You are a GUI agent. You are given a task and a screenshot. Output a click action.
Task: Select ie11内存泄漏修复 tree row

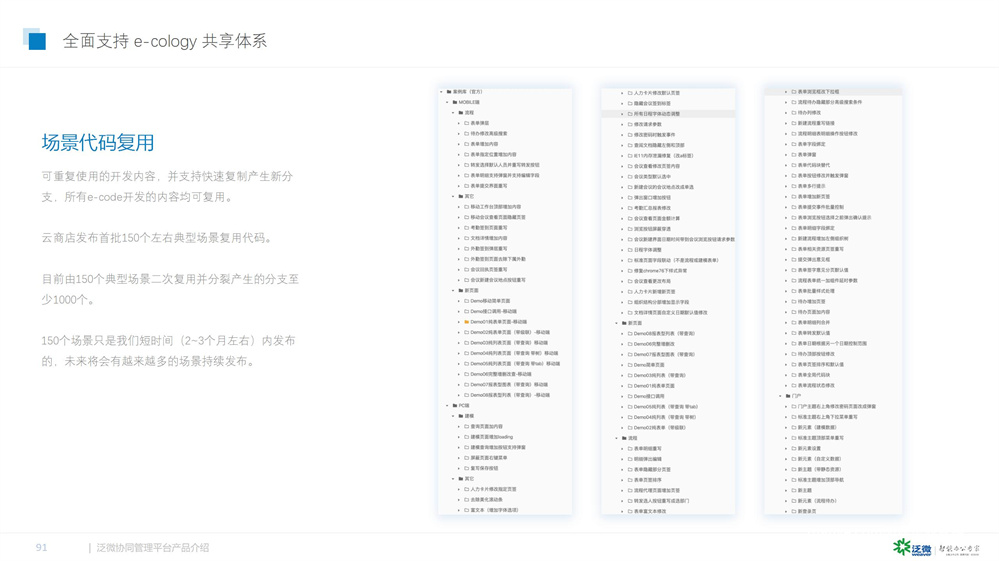[663, 155]
